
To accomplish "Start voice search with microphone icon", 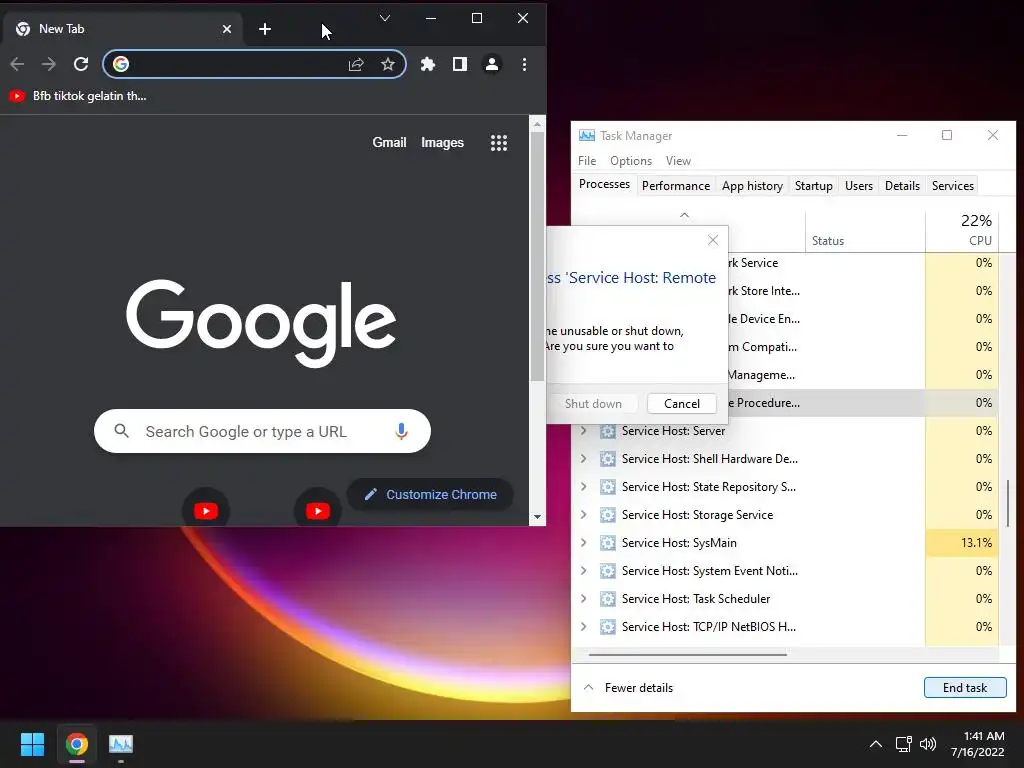I will coord(402,431).
